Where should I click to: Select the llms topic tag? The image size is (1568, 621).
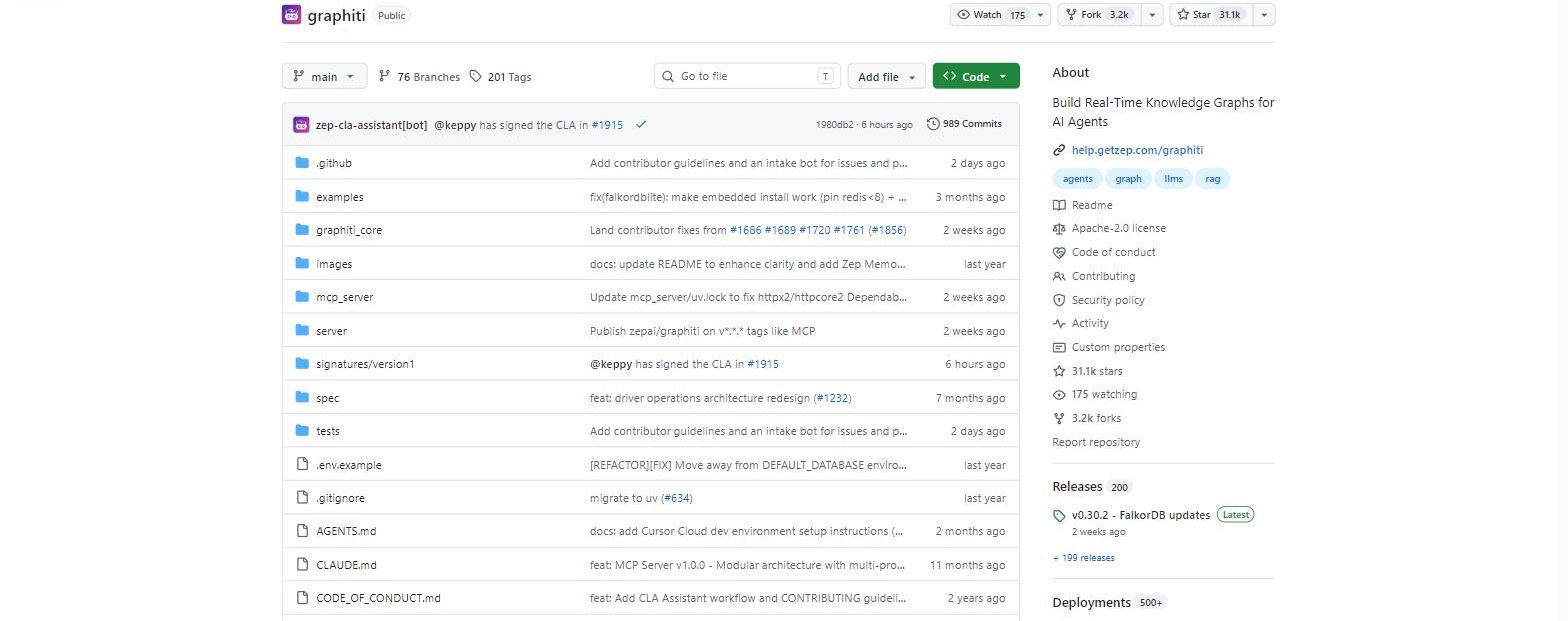(1173, 179)
